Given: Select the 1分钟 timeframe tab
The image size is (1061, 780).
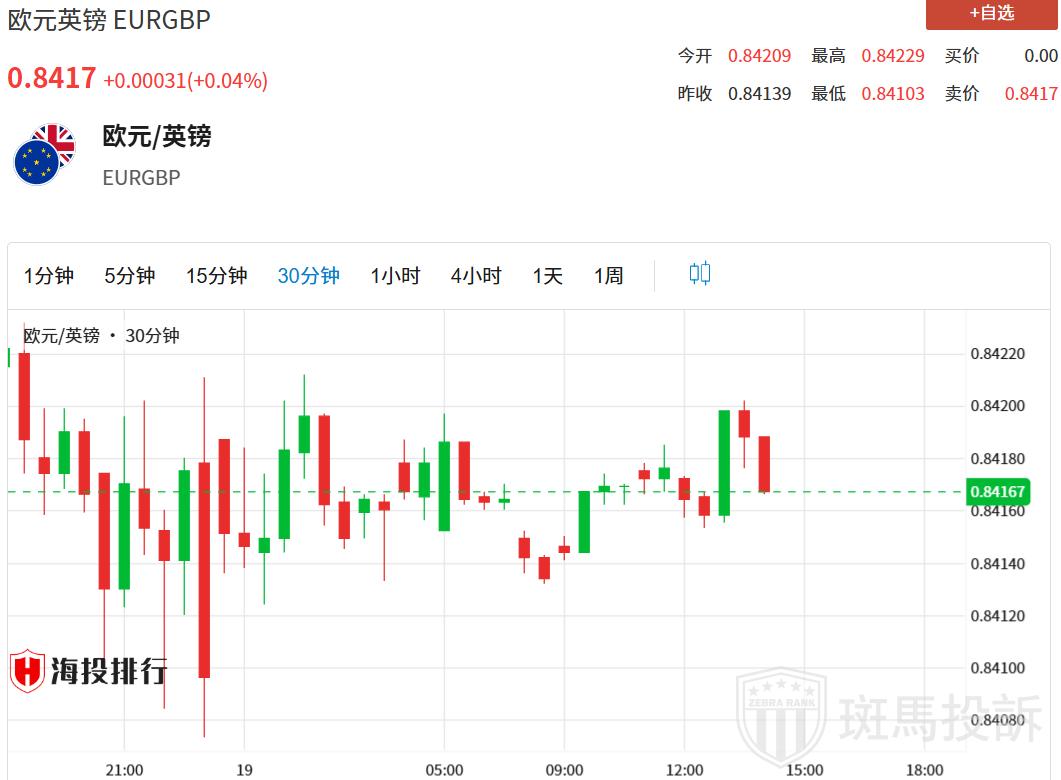Looking at the screenshot, I should point(49,276).
